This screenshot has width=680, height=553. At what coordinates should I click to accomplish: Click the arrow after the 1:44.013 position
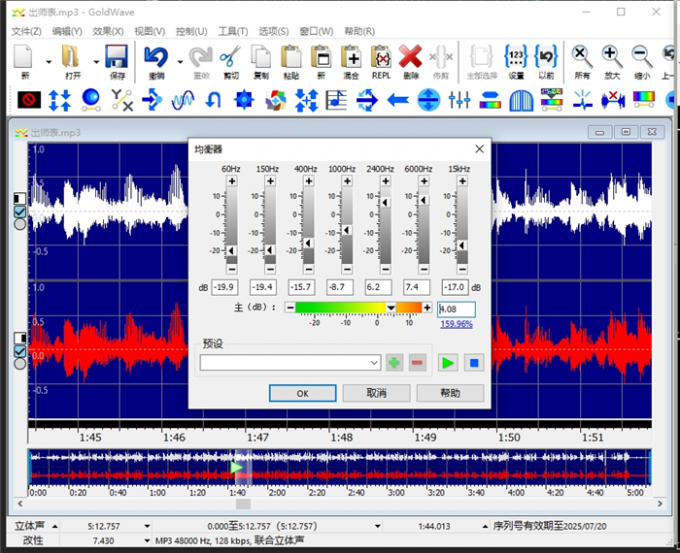click(485, 526)
